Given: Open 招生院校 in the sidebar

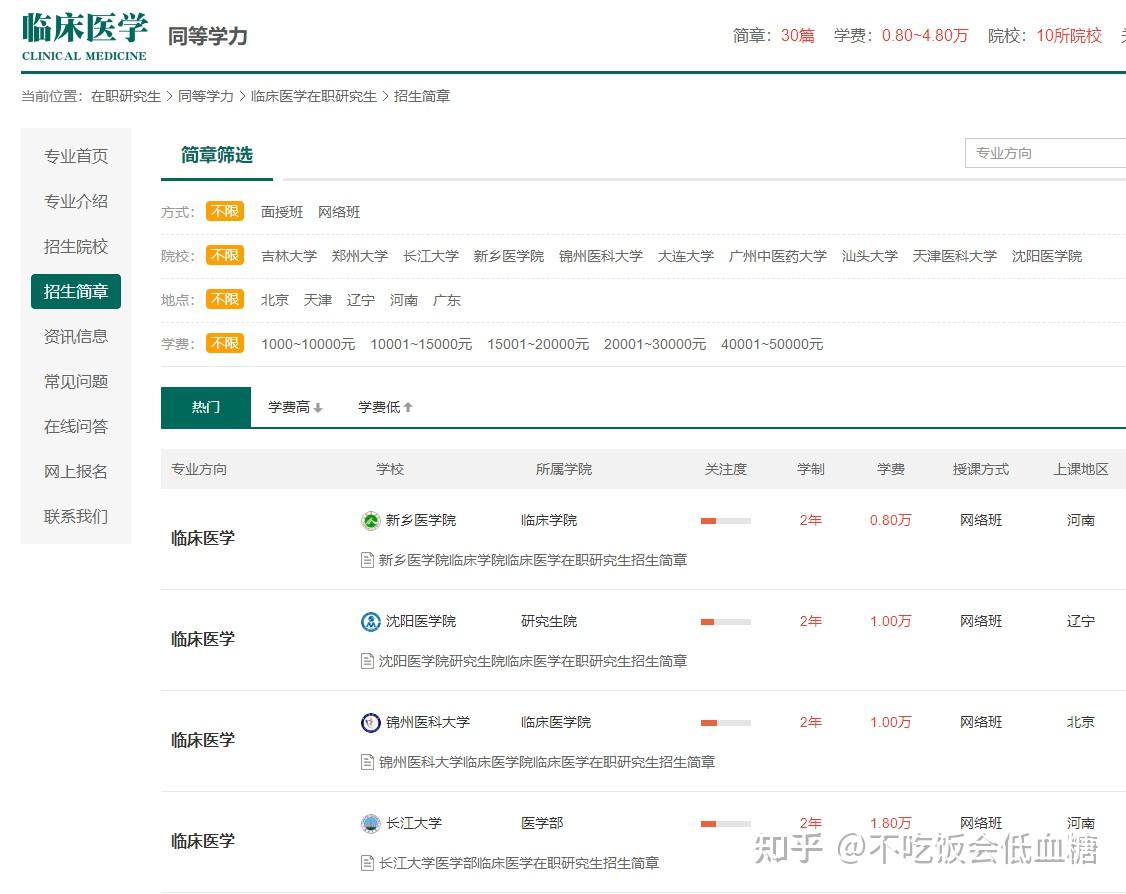Looking at the screenshot, I should [x=76, y=247].
